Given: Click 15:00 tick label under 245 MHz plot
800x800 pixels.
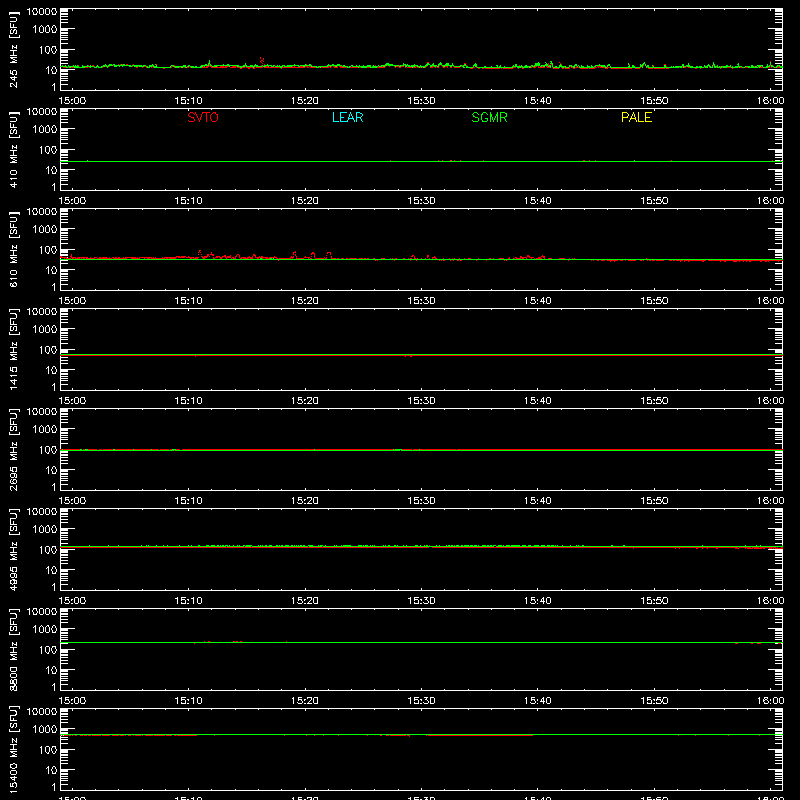Looking at the screenshot, I should click(72, 101).
